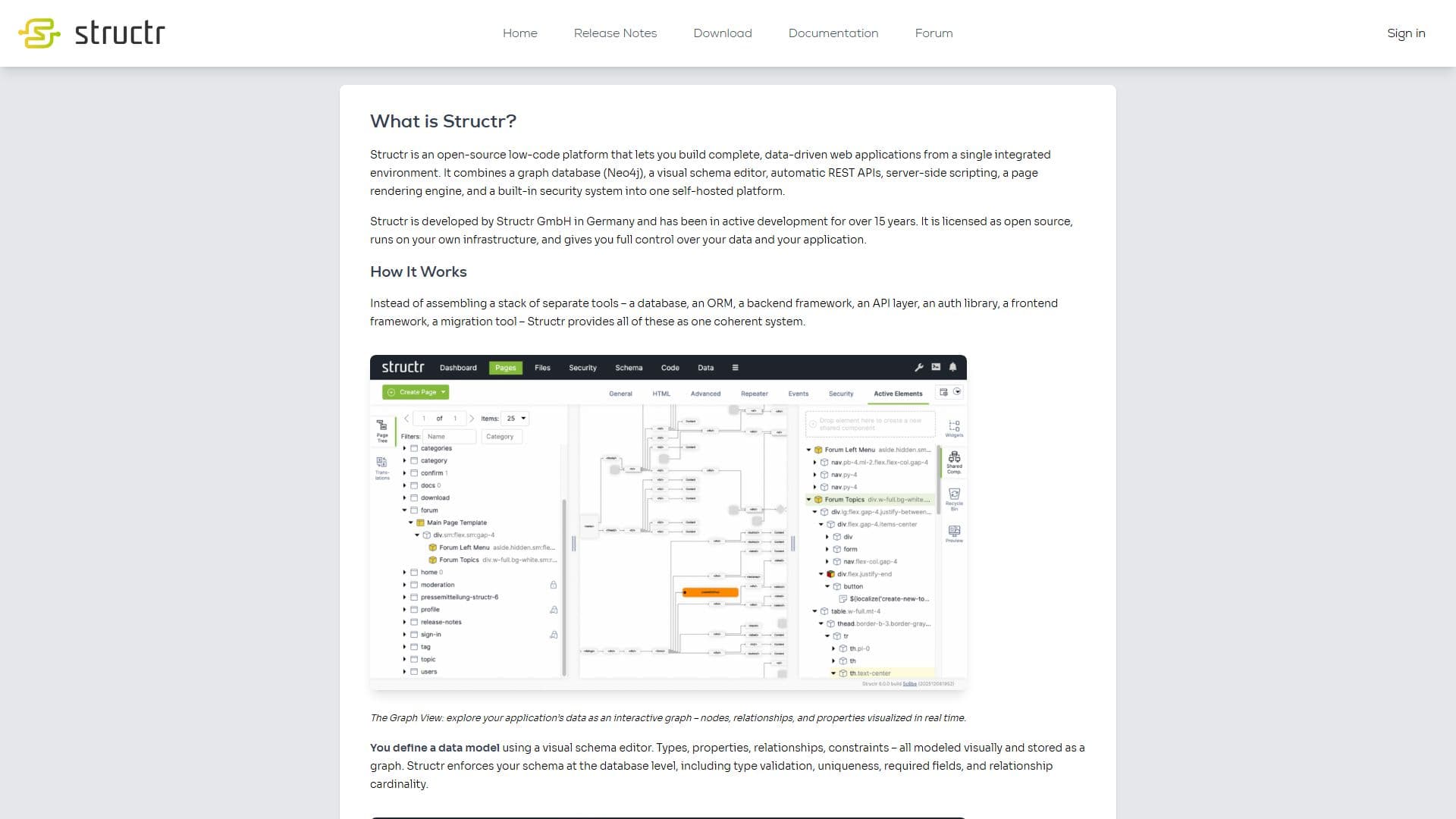
Task: Expand the docs page tree row
Action: (404, 485)
